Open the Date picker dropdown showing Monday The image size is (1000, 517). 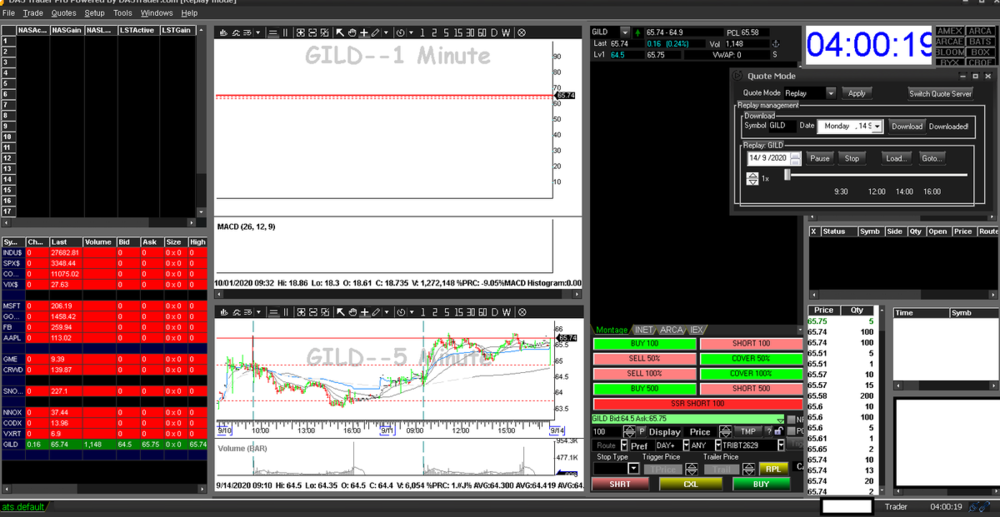(876, 127)
